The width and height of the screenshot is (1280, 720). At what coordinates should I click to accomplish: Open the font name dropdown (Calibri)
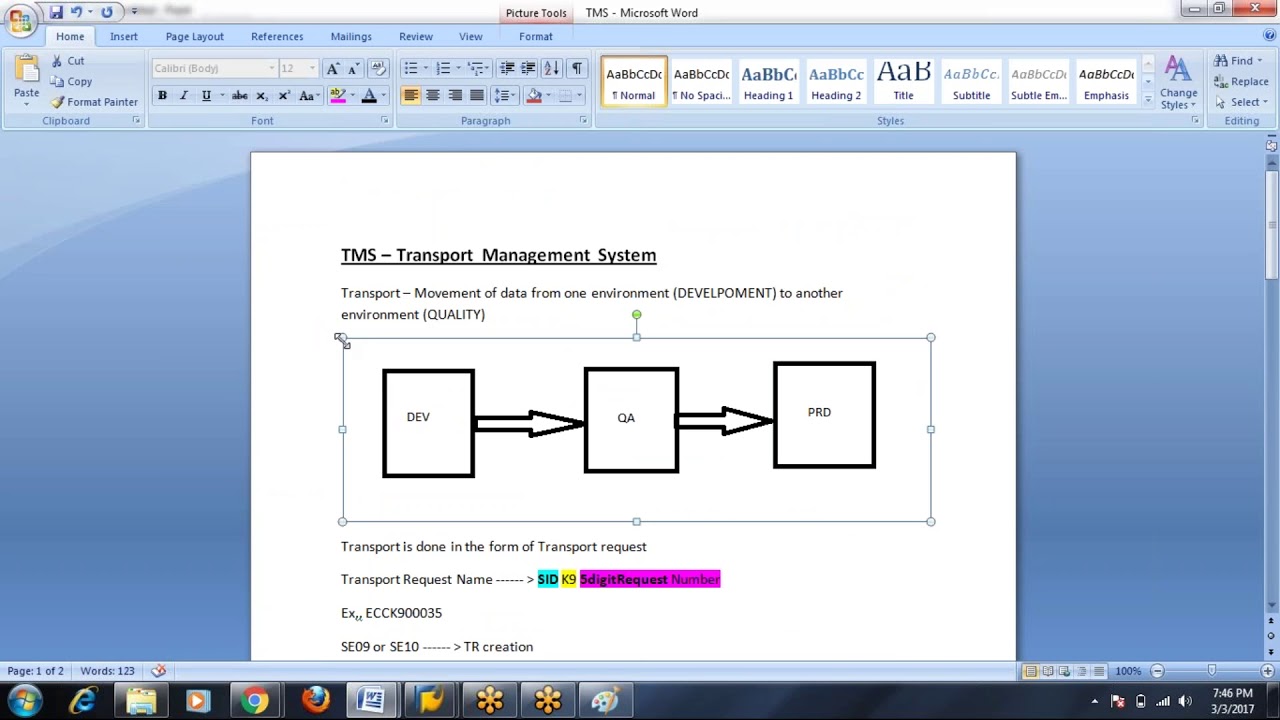click(271, 69)
